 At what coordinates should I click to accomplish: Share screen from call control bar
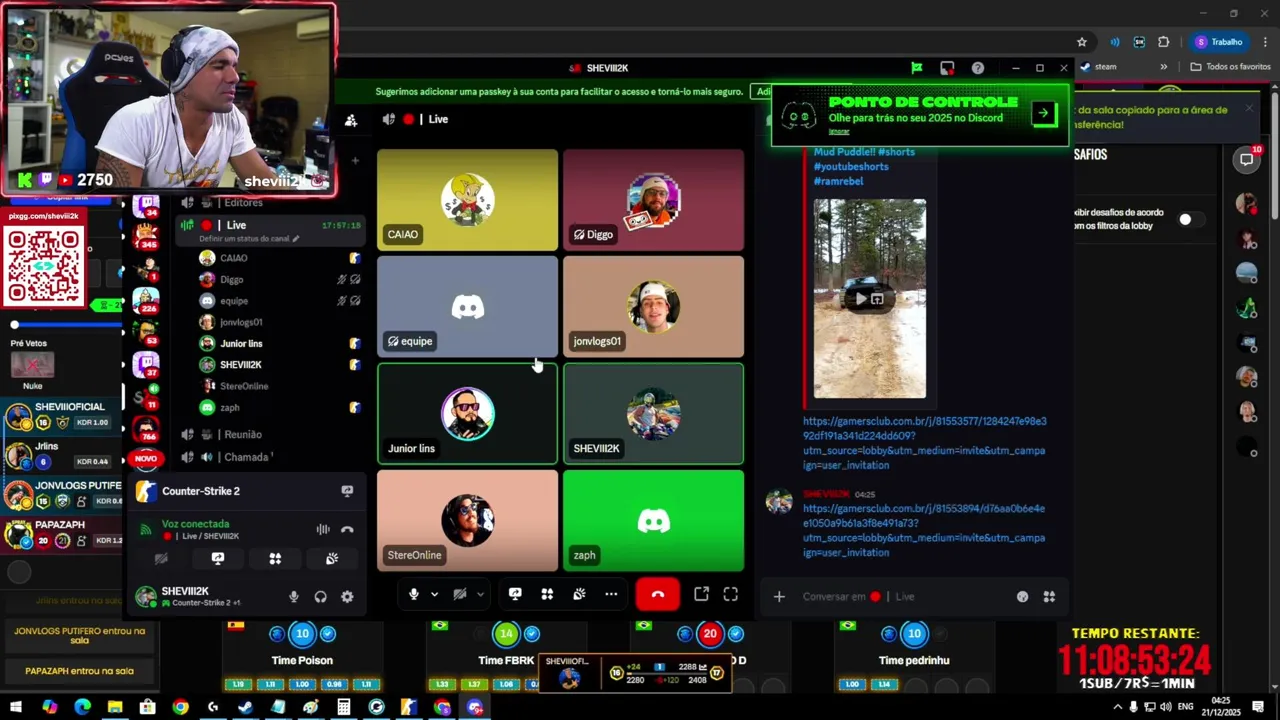[x=515, y=594]
